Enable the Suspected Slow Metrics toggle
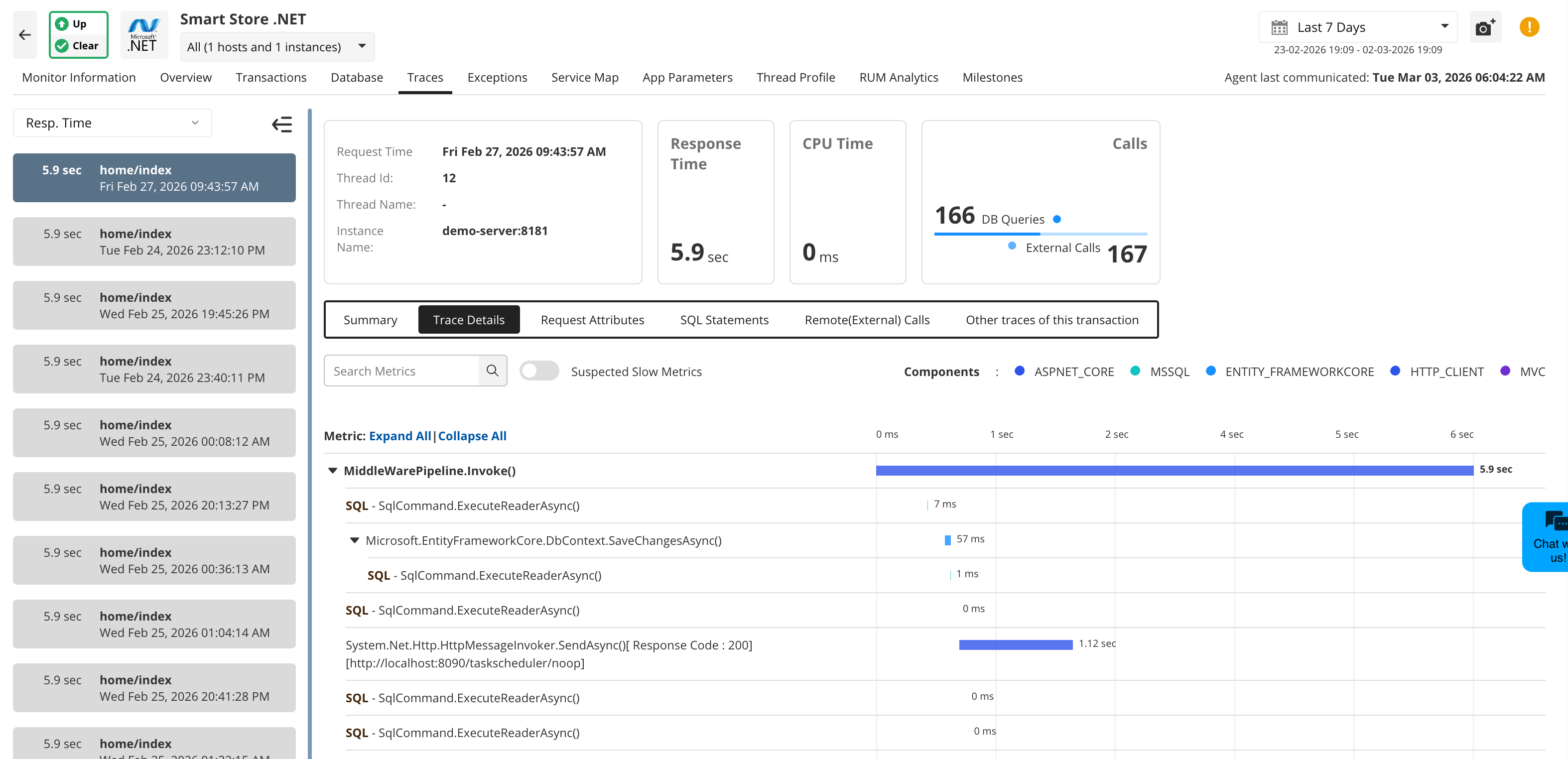1568x759 pixels. 539,370
